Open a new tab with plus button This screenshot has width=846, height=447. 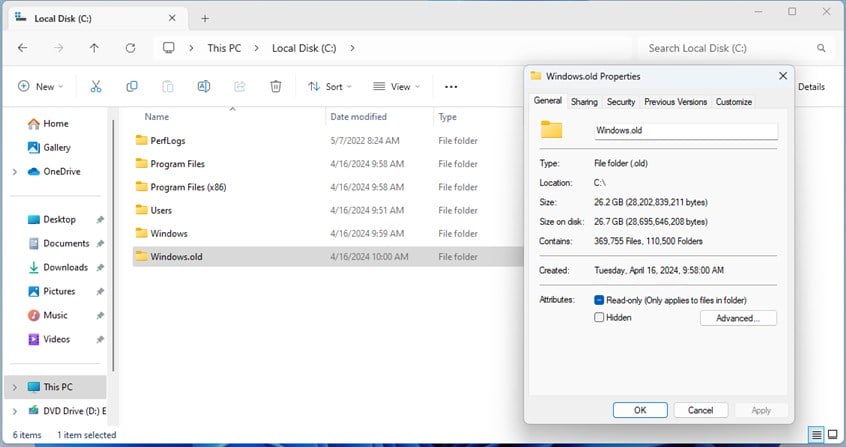tap(205, 18)
